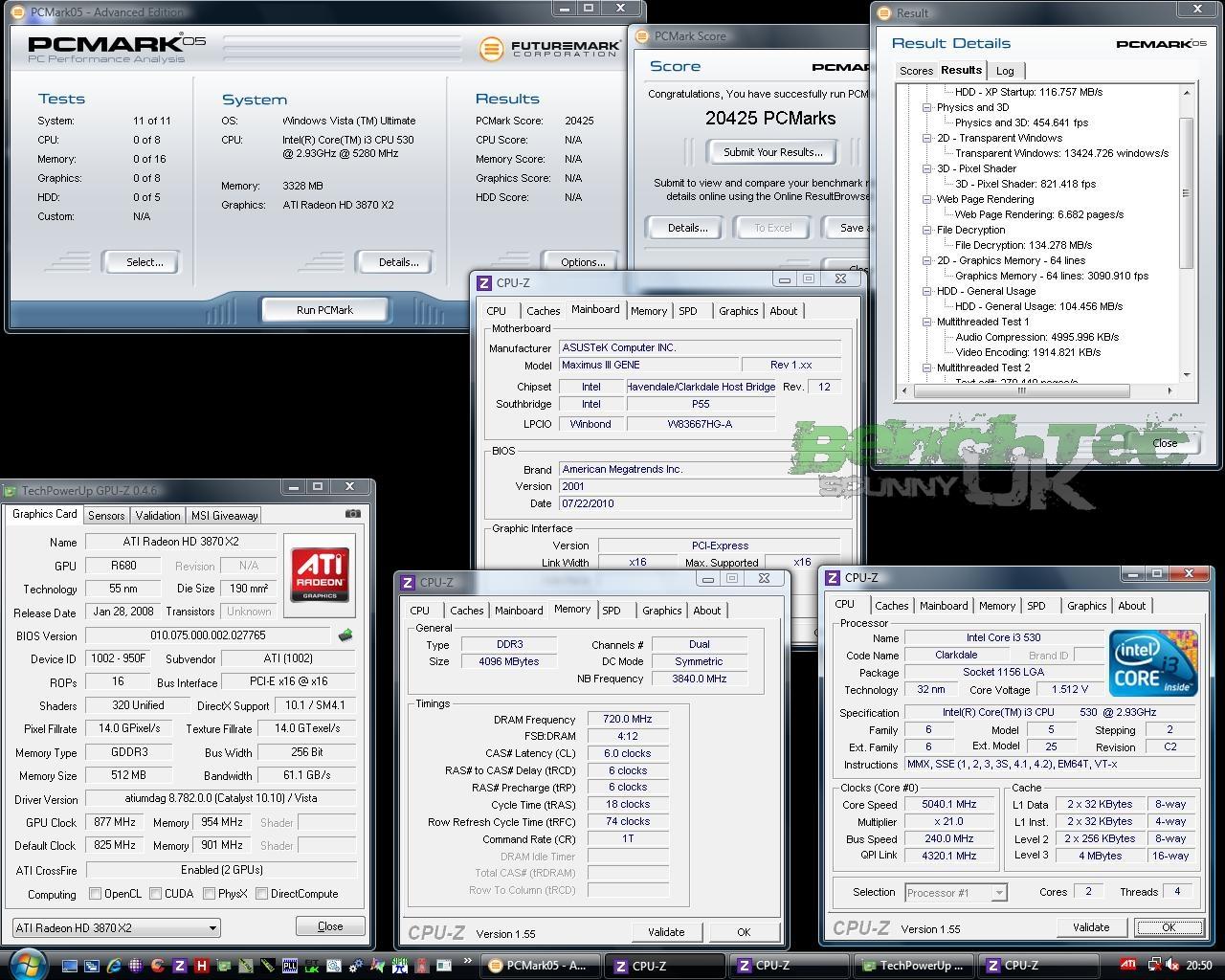Launch the twin gears quick launch icon
This screenshot has height=980, width=1225.
(355, 966)
